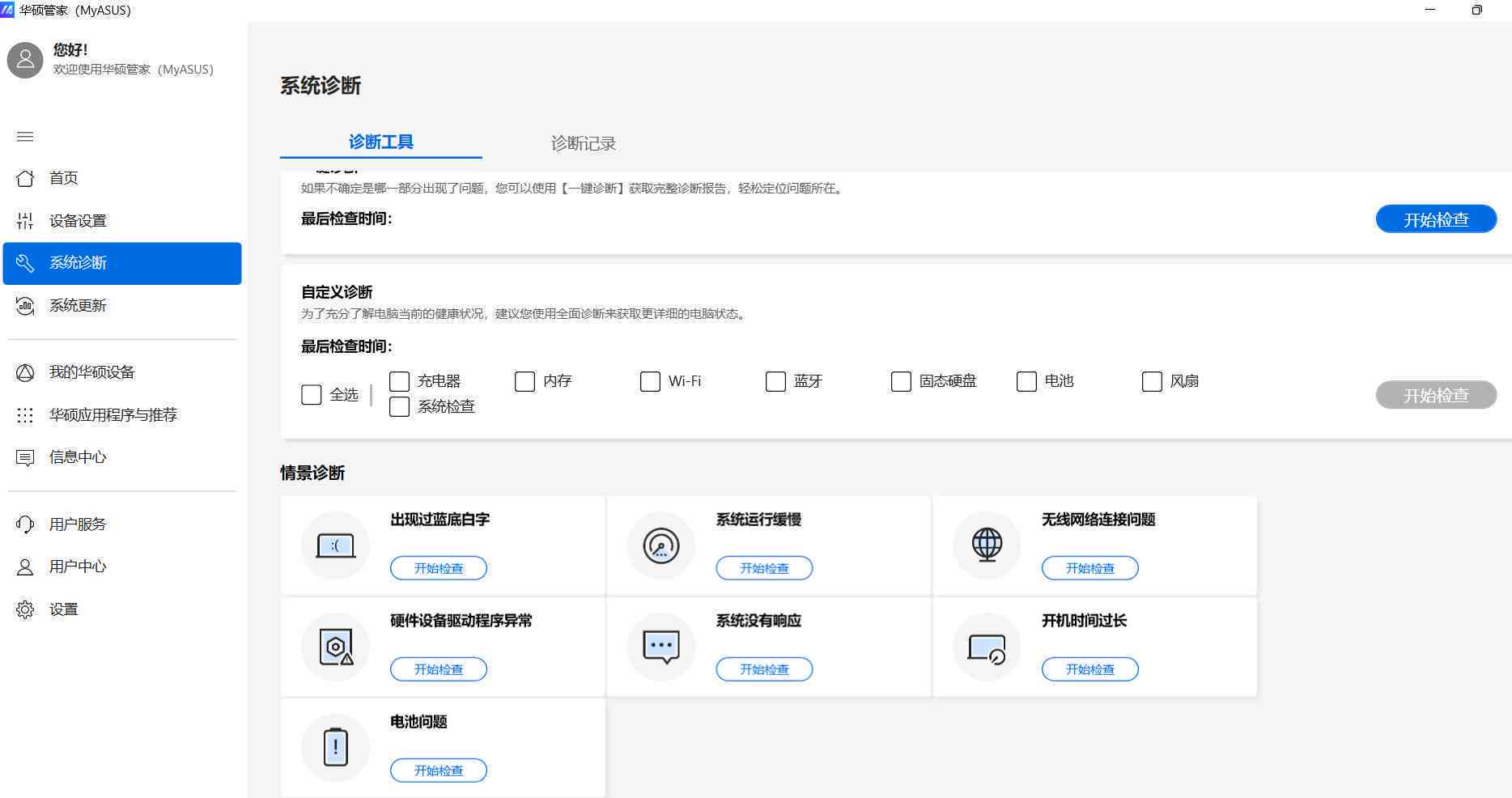This screenshot has height=798, width=1512.
Task: Select the 固态硬盘 checkbox
Action: tap(901, 381)
